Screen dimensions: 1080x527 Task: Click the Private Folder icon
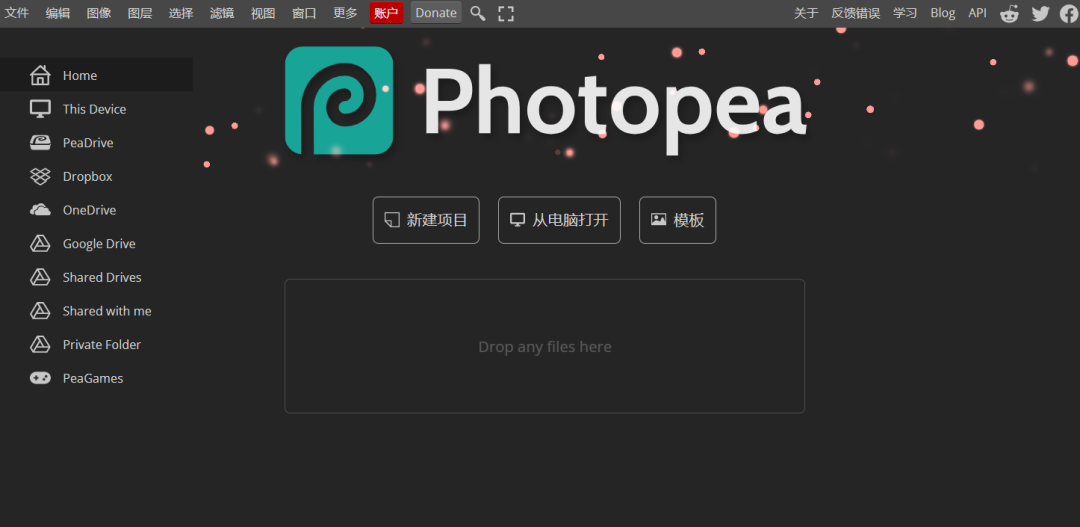[41, 344]
